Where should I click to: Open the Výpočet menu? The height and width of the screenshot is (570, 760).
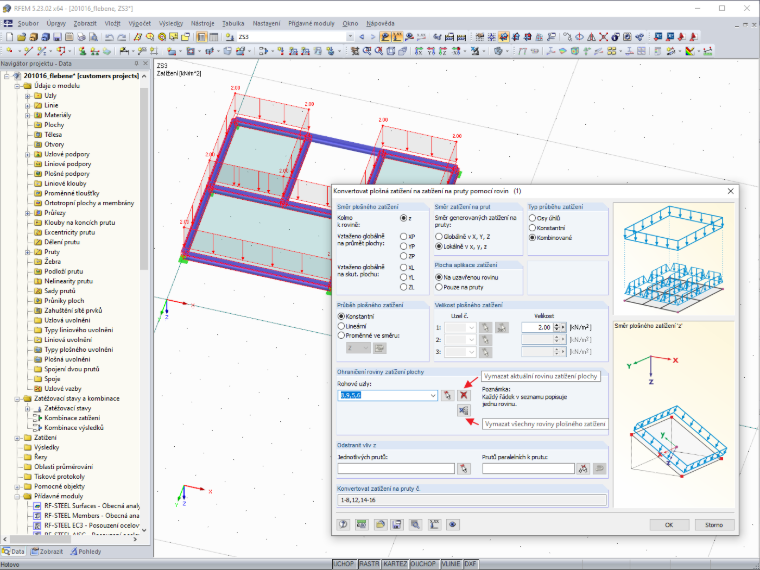(x=139, y=23)
